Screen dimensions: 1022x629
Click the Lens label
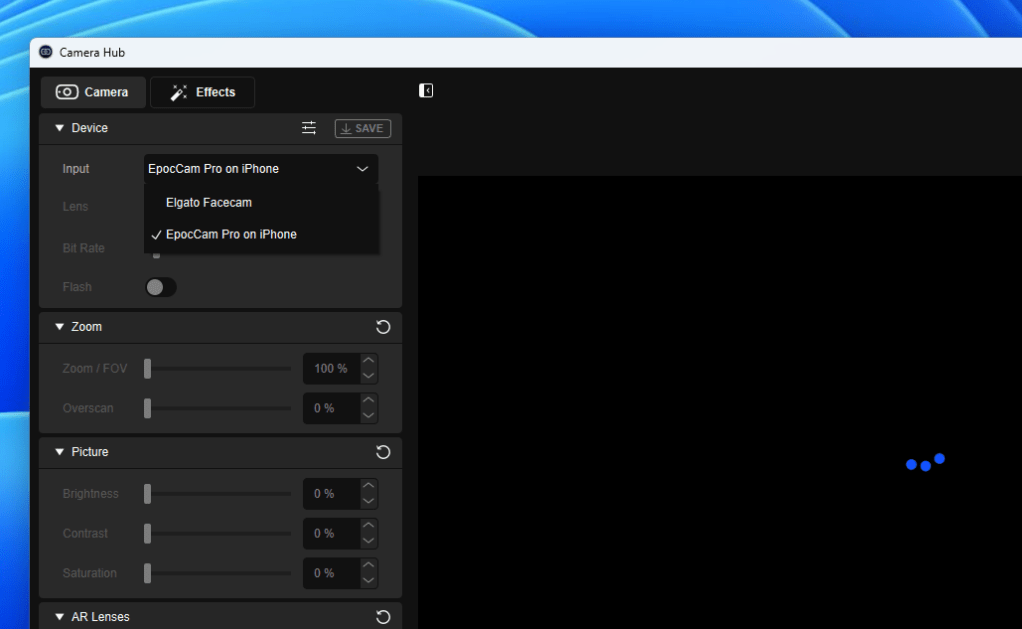coord(75,207)
